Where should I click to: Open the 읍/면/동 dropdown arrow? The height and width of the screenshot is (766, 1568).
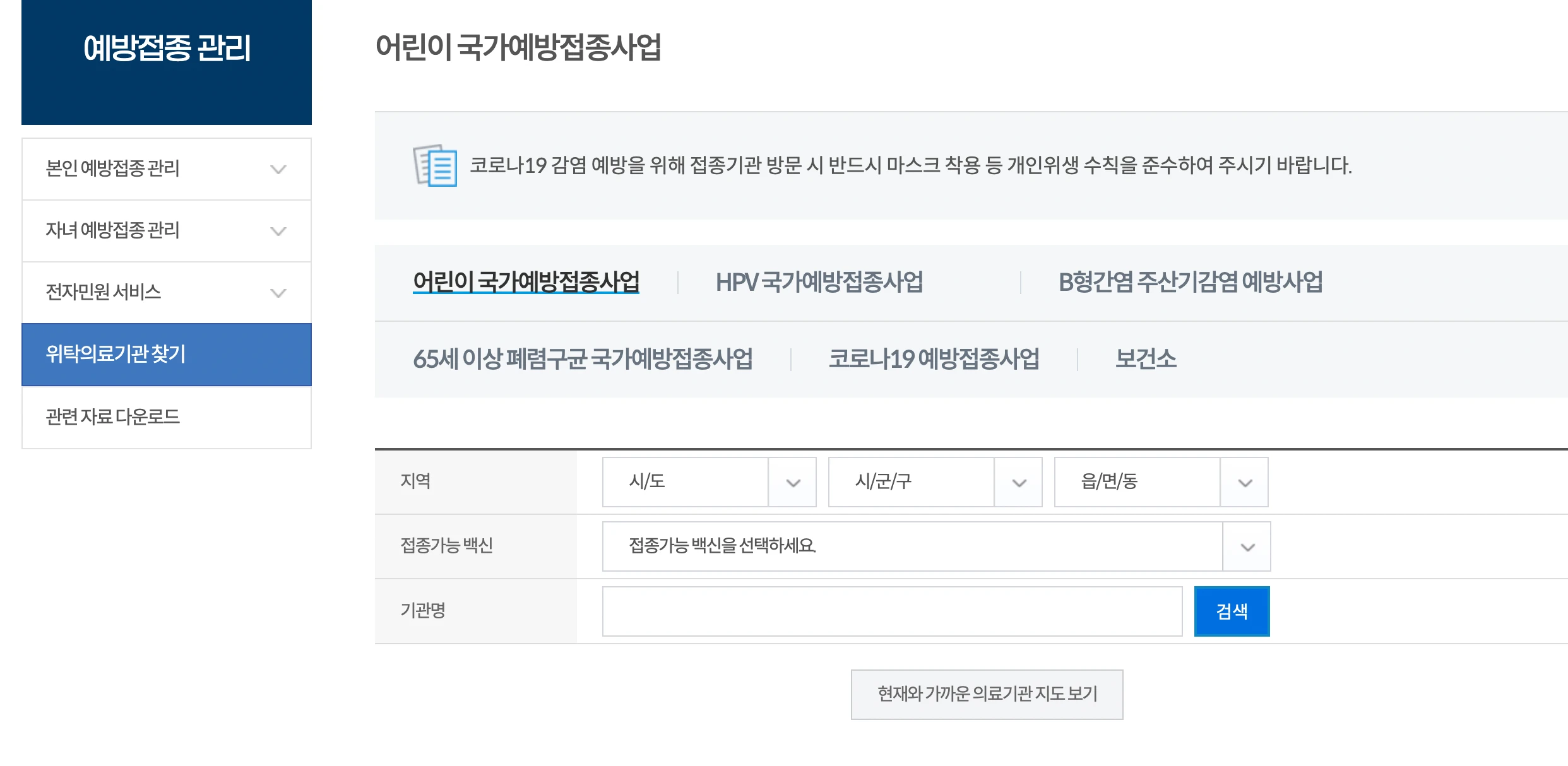(x=1244, y=483)
